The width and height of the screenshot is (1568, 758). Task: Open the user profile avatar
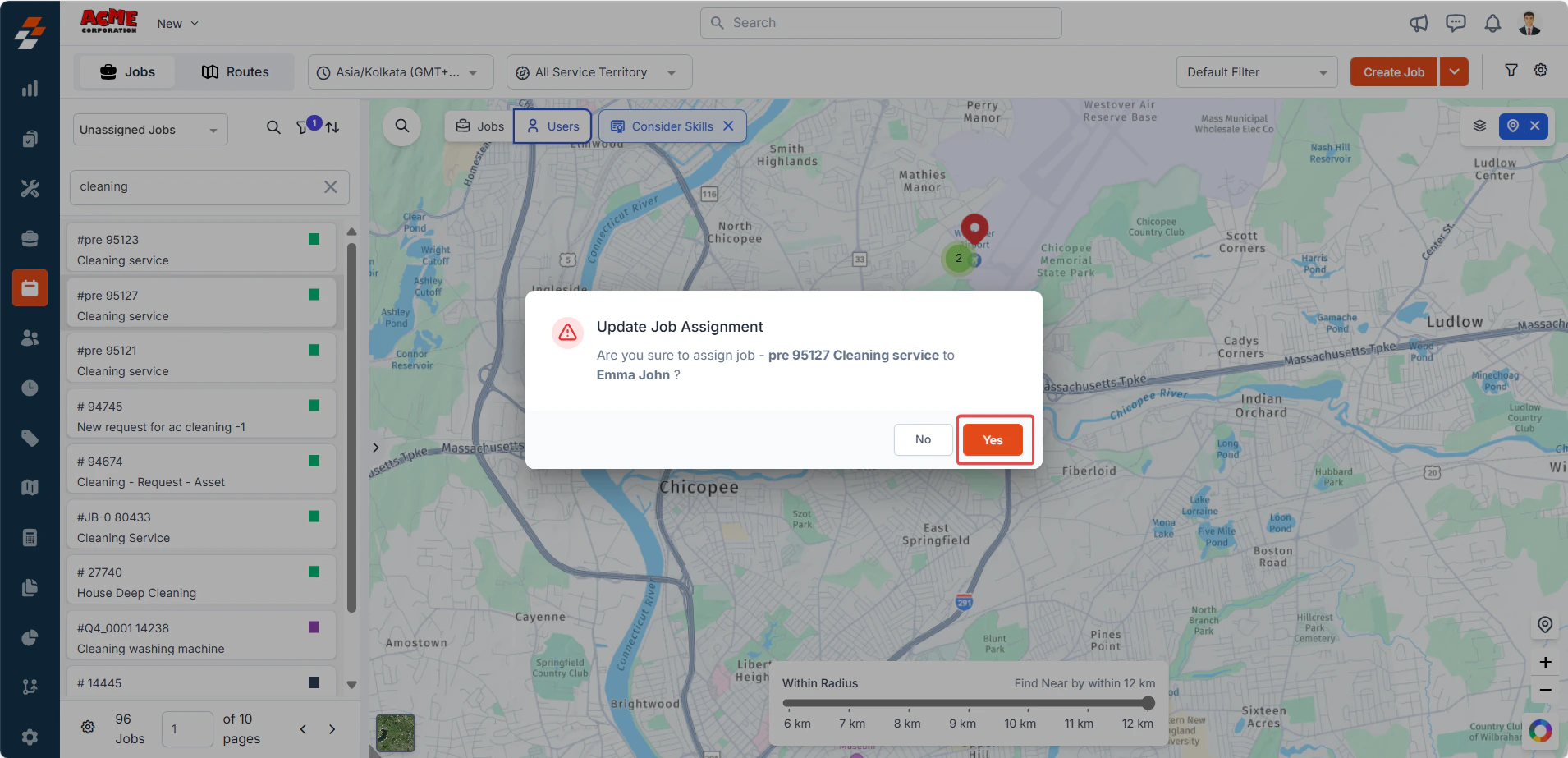coord(1529,23)
